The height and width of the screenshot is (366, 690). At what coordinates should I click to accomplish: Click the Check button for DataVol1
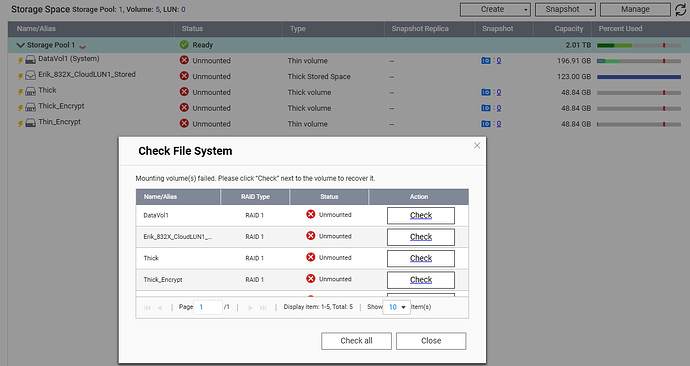[x=421, y=216]
